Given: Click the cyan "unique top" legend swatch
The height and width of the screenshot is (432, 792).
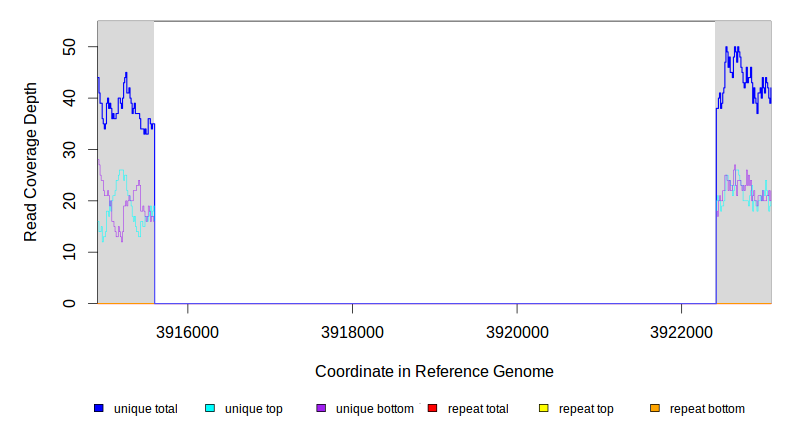Looking at the screenshot, I should tap(210, 409).
